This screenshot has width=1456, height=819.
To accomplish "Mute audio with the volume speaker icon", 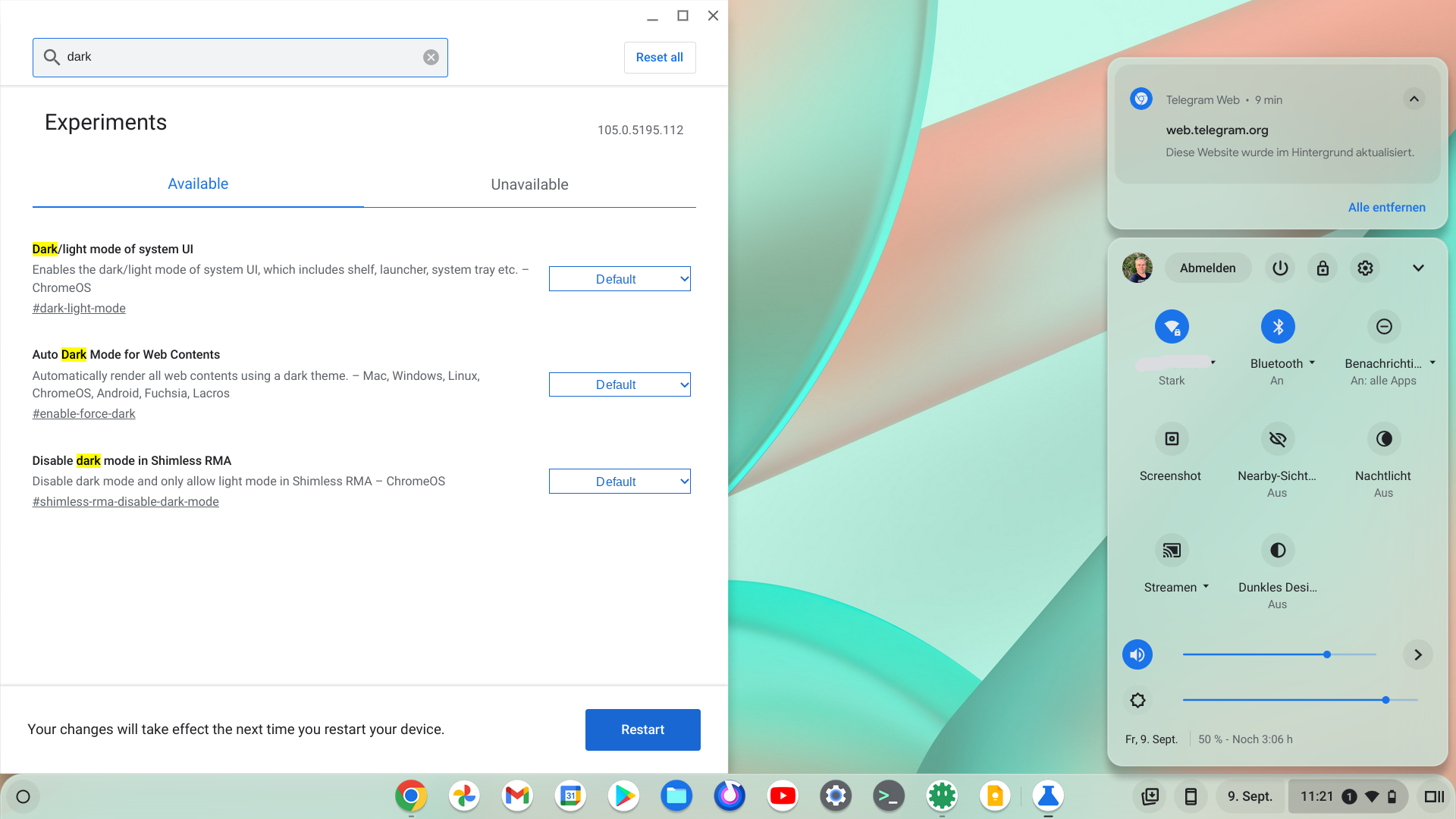I will 1137,654.
